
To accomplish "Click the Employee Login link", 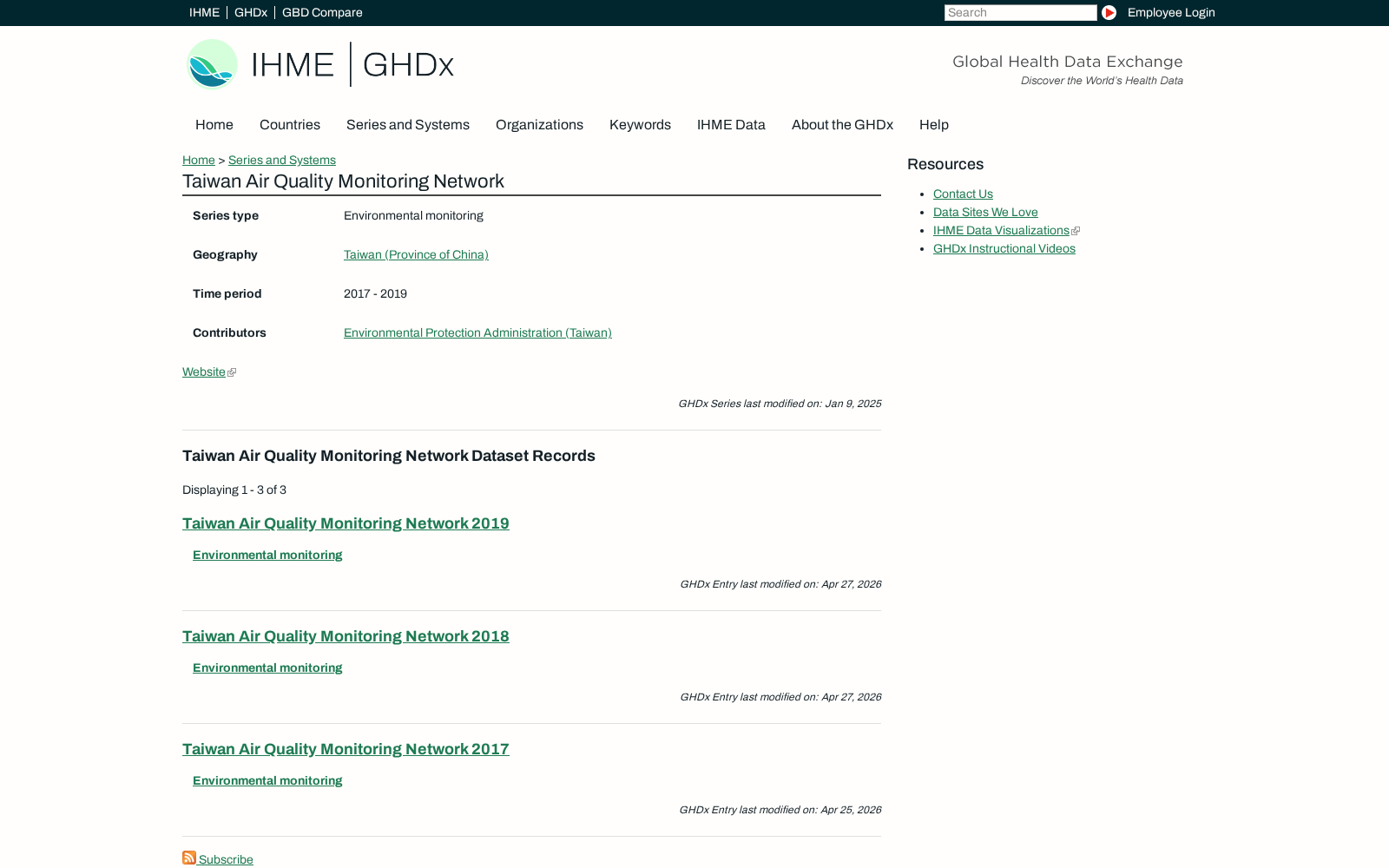I will point(1171,12).
